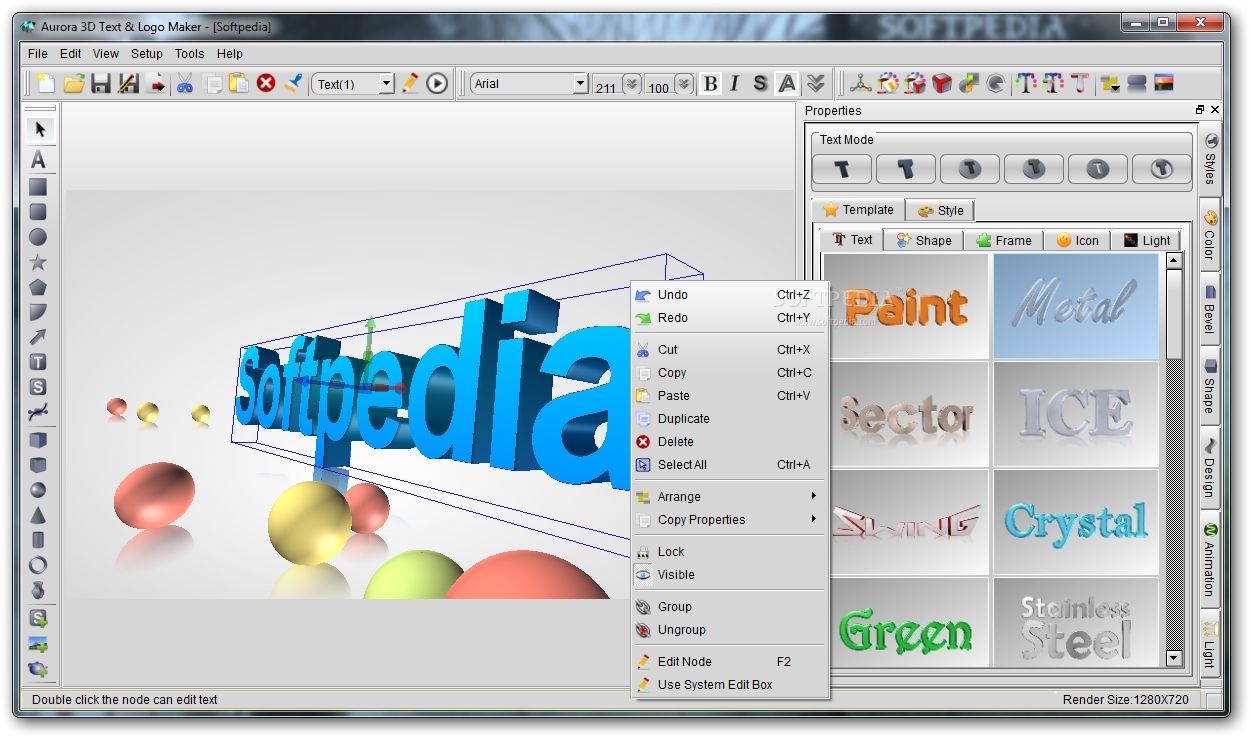Select the ring torus tool
The width and height of the screenshot is (1251, 738).
tap(38, 565)
